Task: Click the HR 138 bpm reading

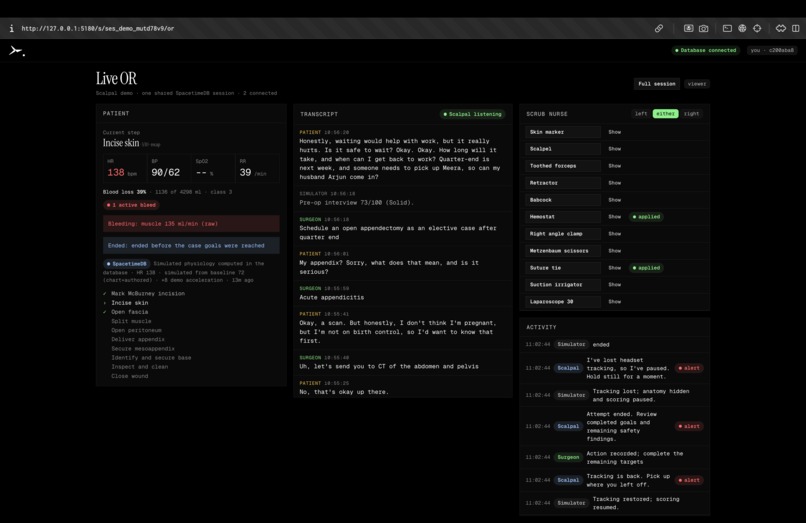Action: click(x=123, y=168)
